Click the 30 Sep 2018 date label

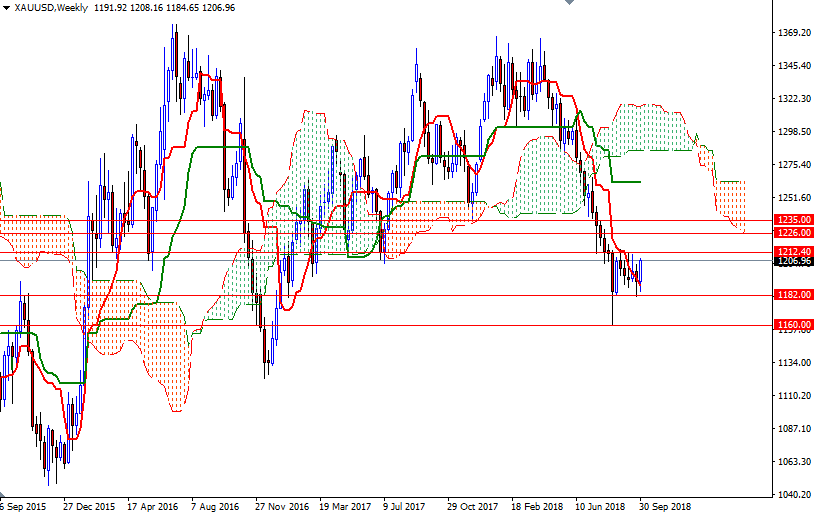665,506
